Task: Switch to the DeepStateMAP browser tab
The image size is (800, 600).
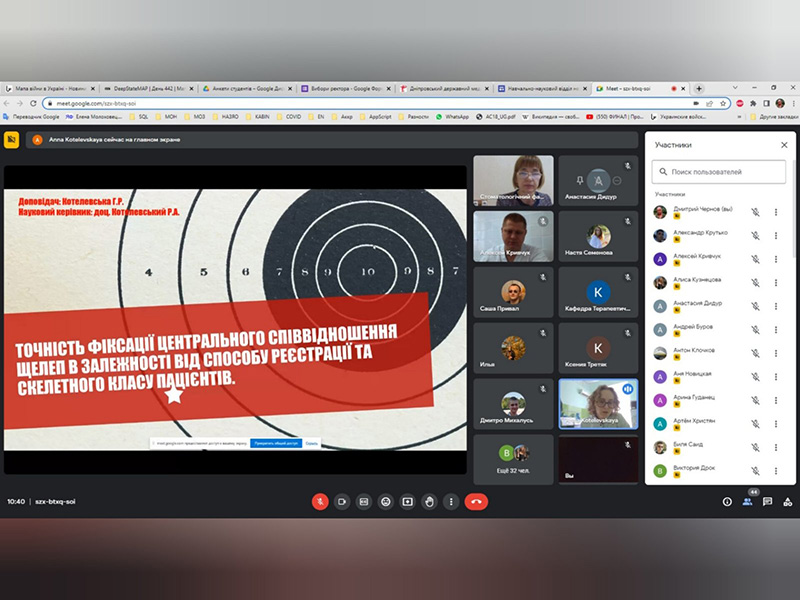Action: tap(145, 88)
